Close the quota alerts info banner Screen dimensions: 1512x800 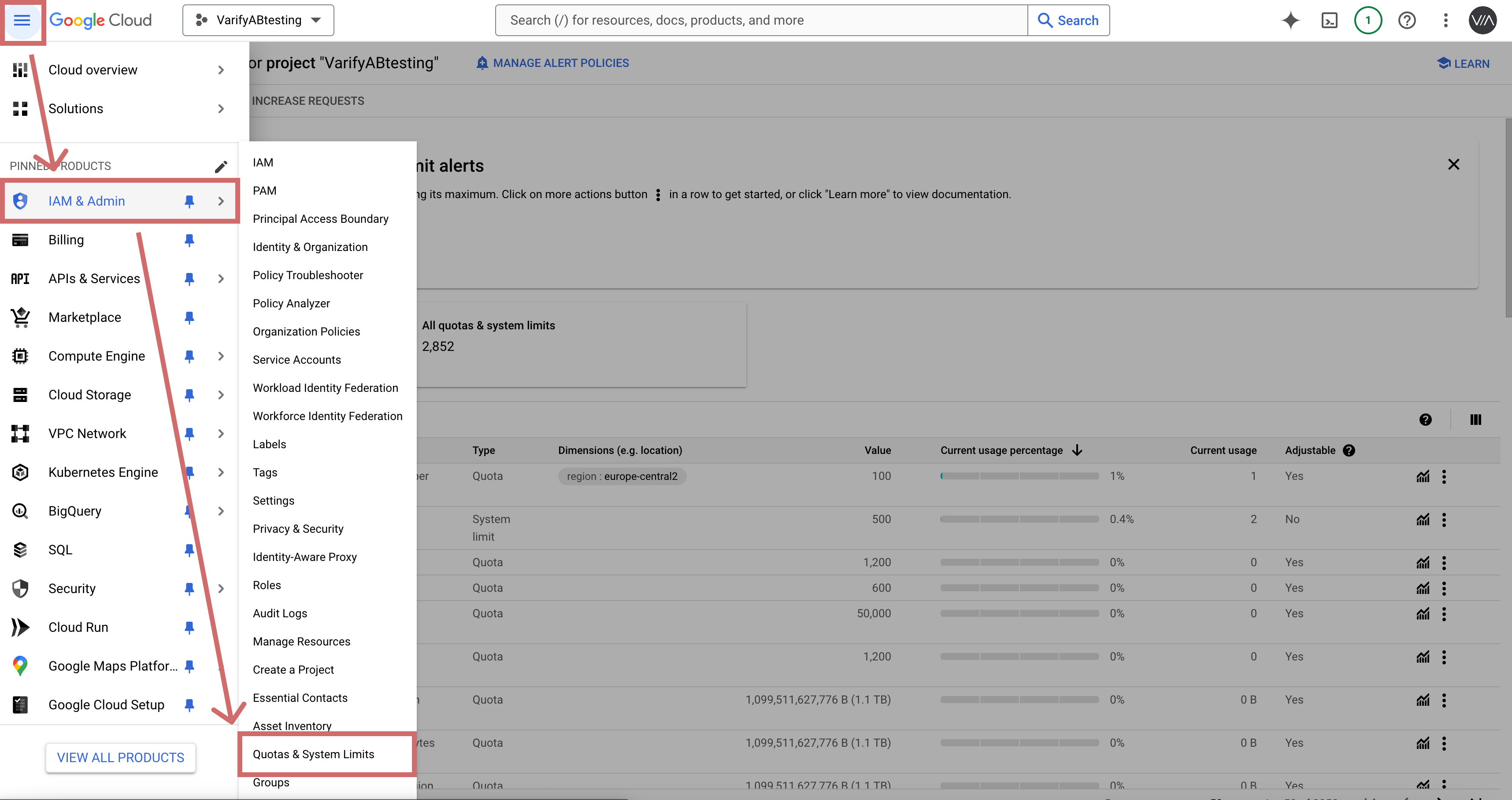coord(1453,164)
